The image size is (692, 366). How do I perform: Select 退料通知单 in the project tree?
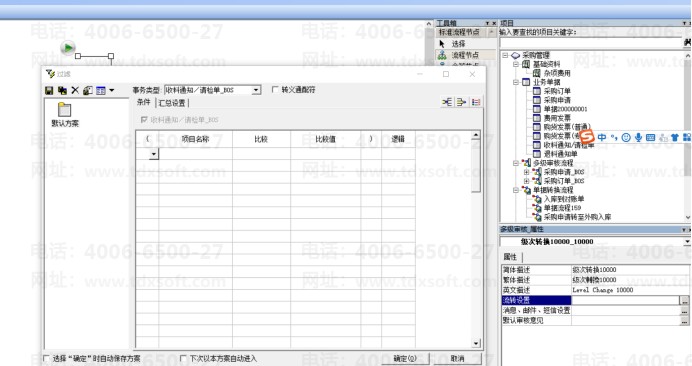pyautogui.click(x=560, y=154)
